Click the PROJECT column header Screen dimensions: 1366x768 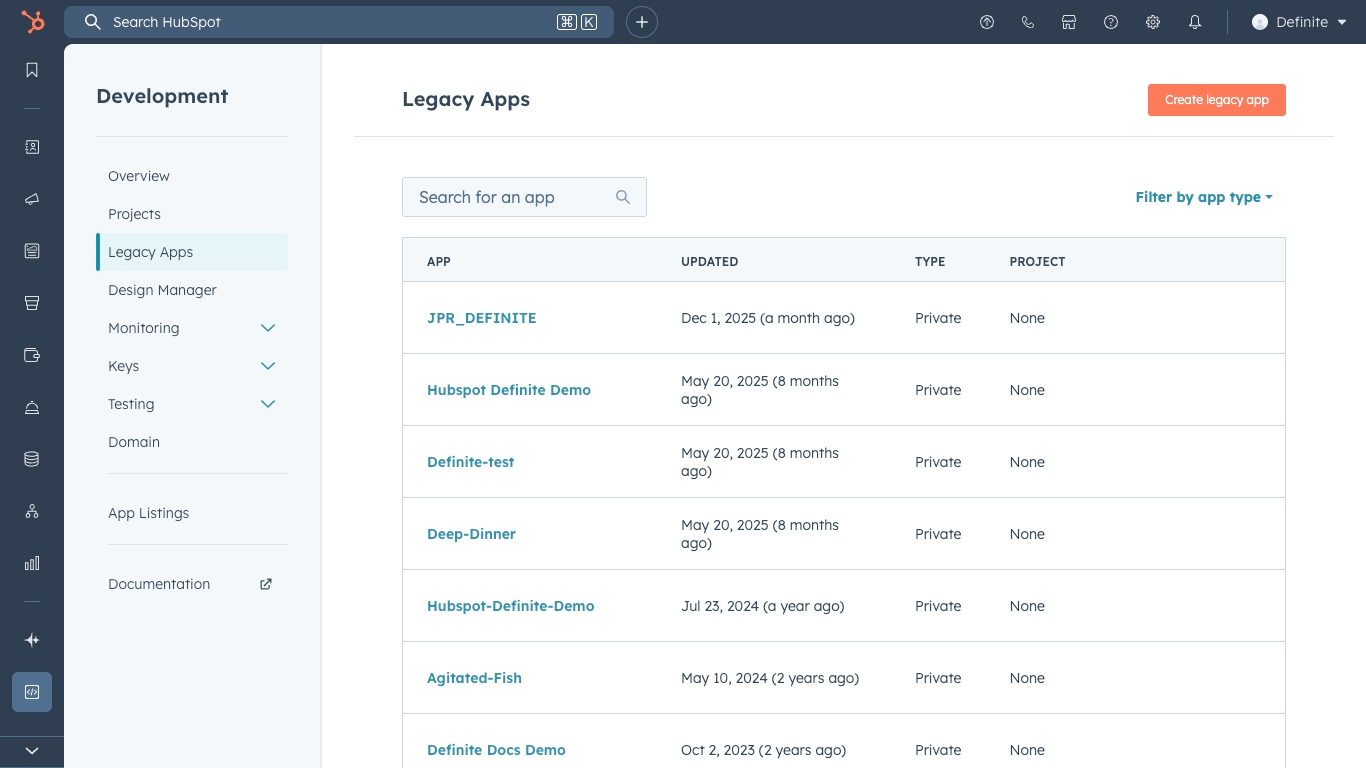[x=1037, y=262]
